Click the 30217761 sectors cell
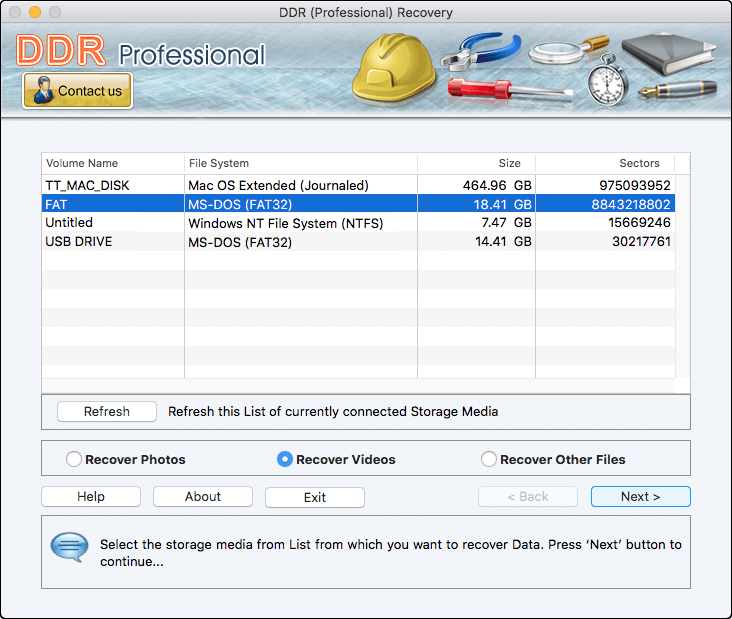This screenshot has width=732, height=619. click(605, 242)
